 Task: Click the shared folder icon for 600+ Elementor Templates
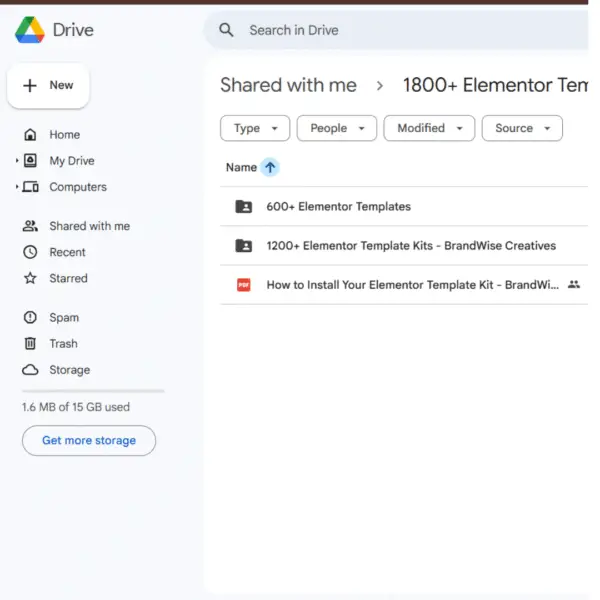(x=244, y=207)
